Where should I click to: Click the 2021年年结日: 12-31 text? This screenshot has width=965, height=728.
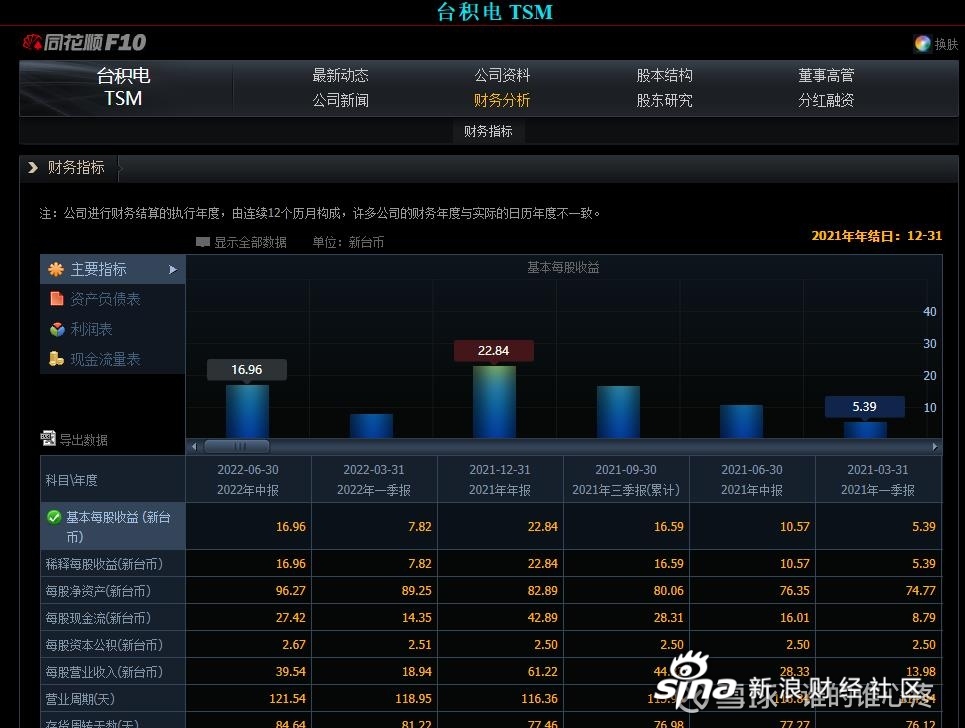click(x=876, y=235)
